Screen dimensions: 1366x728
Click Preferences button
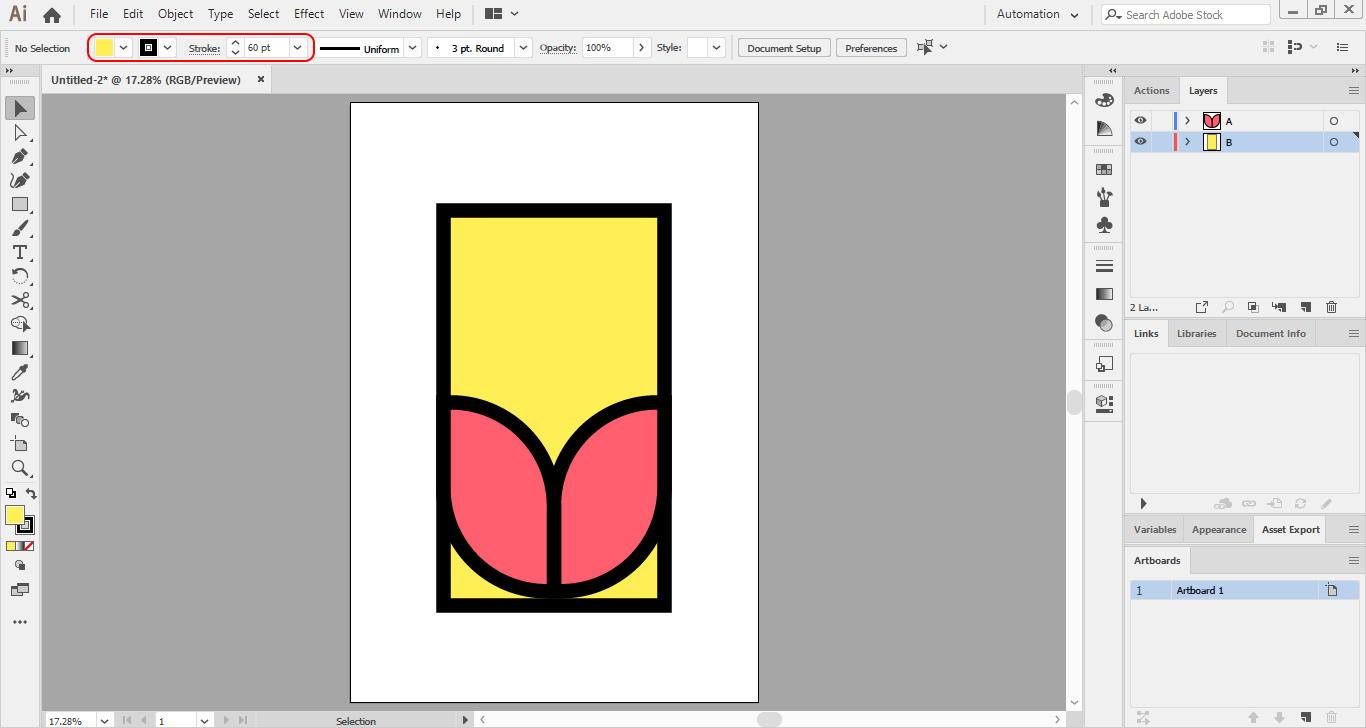(x=871, y=48)
